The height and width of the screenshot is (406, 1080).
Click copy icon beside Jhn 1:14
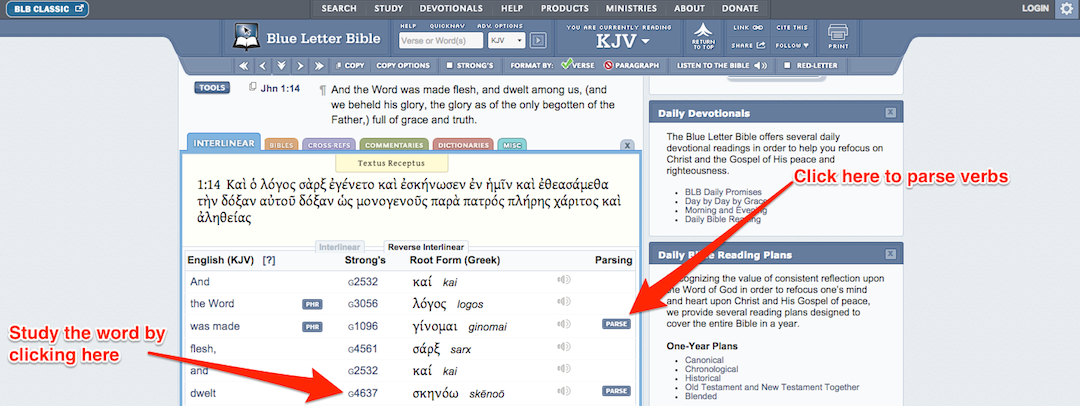tap(253, 88)
